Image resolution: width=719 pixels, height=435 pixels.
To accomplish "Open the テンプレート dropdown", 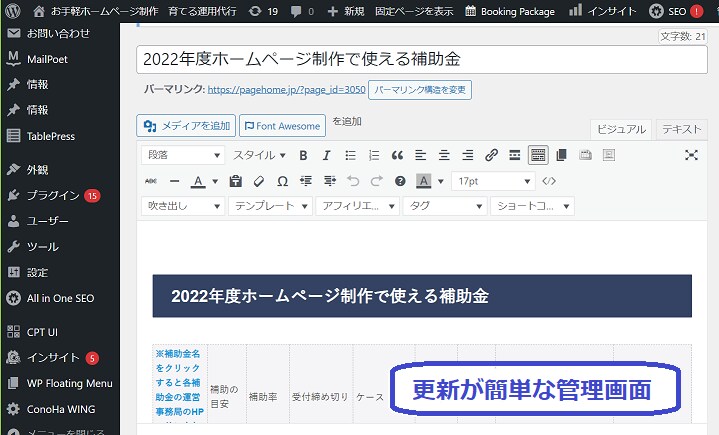I will click(271, 206).
